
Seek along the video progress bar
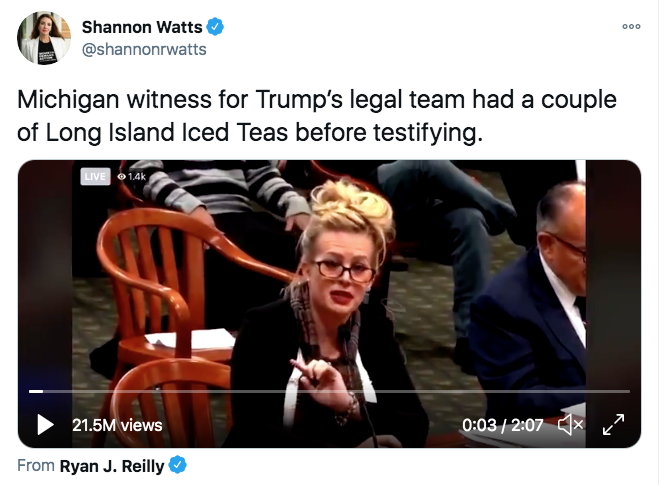pos(329,391)
